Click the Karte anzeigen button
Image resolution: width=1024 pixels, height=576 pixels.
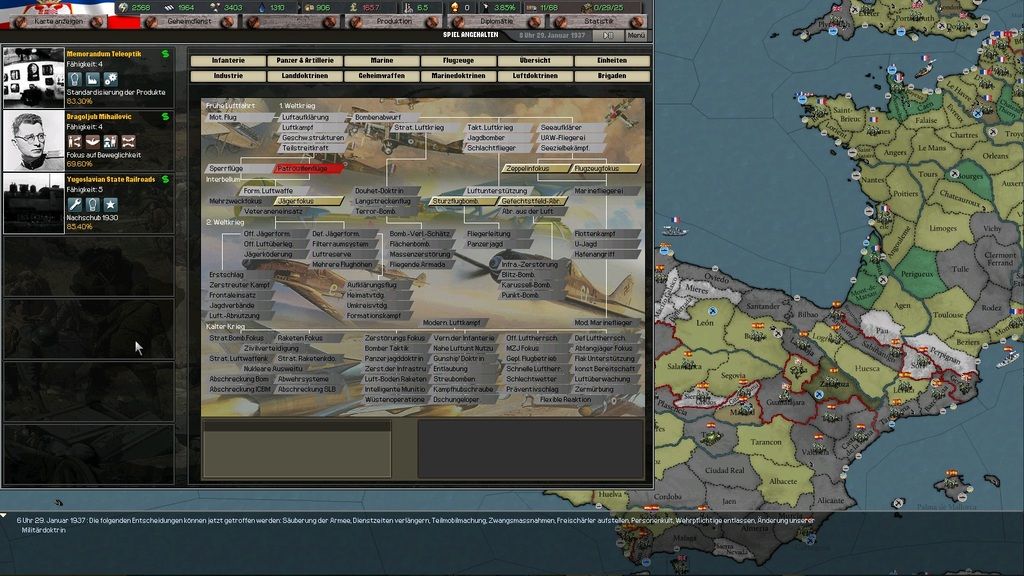tap(59, 22)
